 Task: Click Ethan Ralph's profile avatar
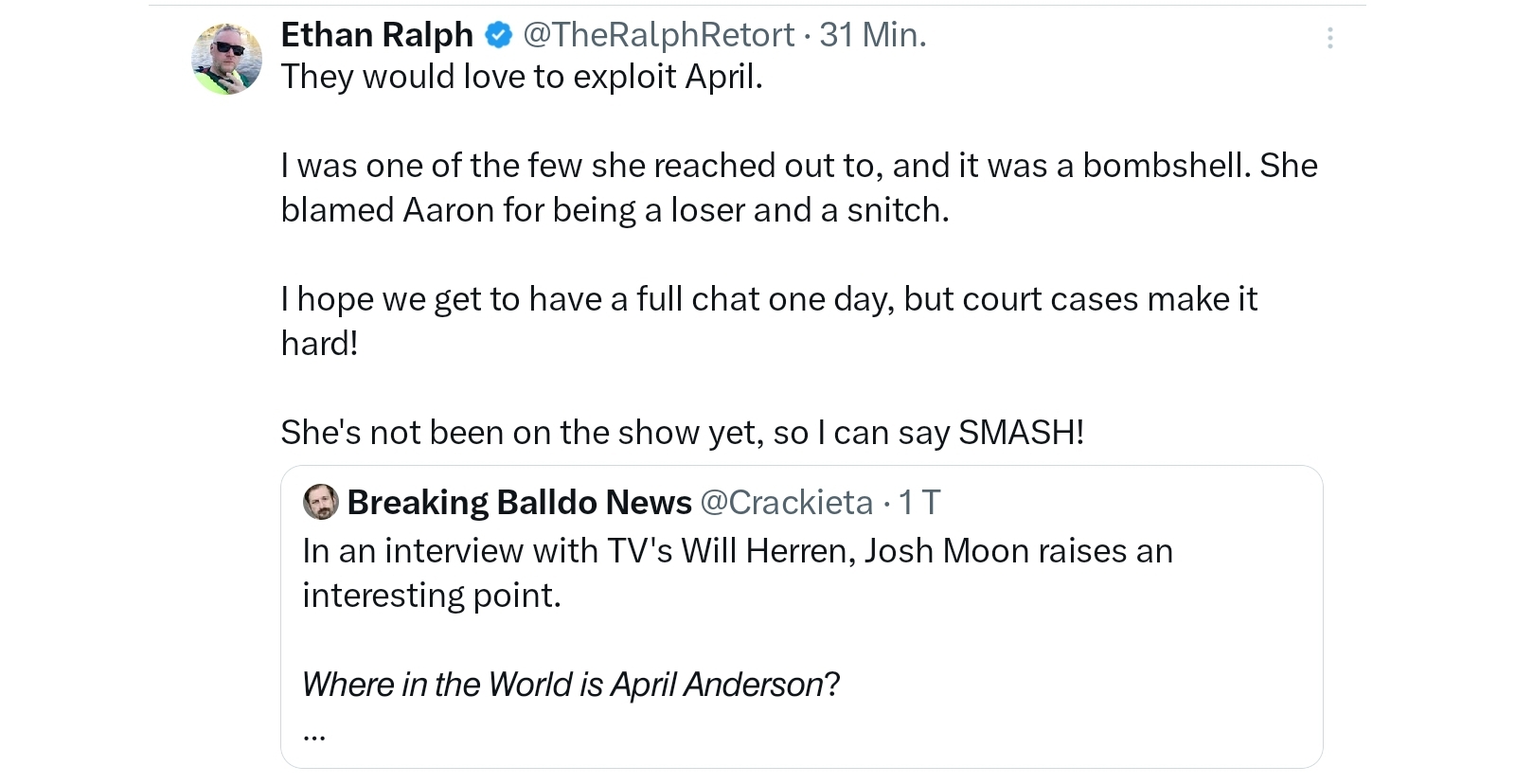coord(227,59)
